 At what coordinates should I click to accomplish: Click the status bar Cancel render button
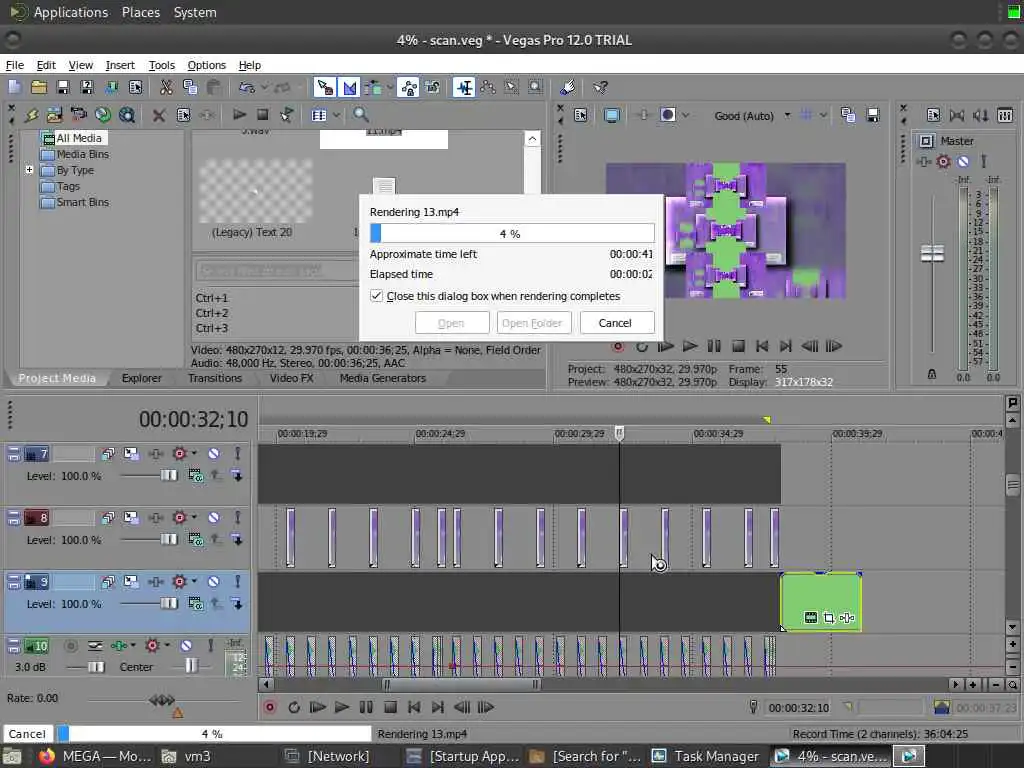(27, 734)
